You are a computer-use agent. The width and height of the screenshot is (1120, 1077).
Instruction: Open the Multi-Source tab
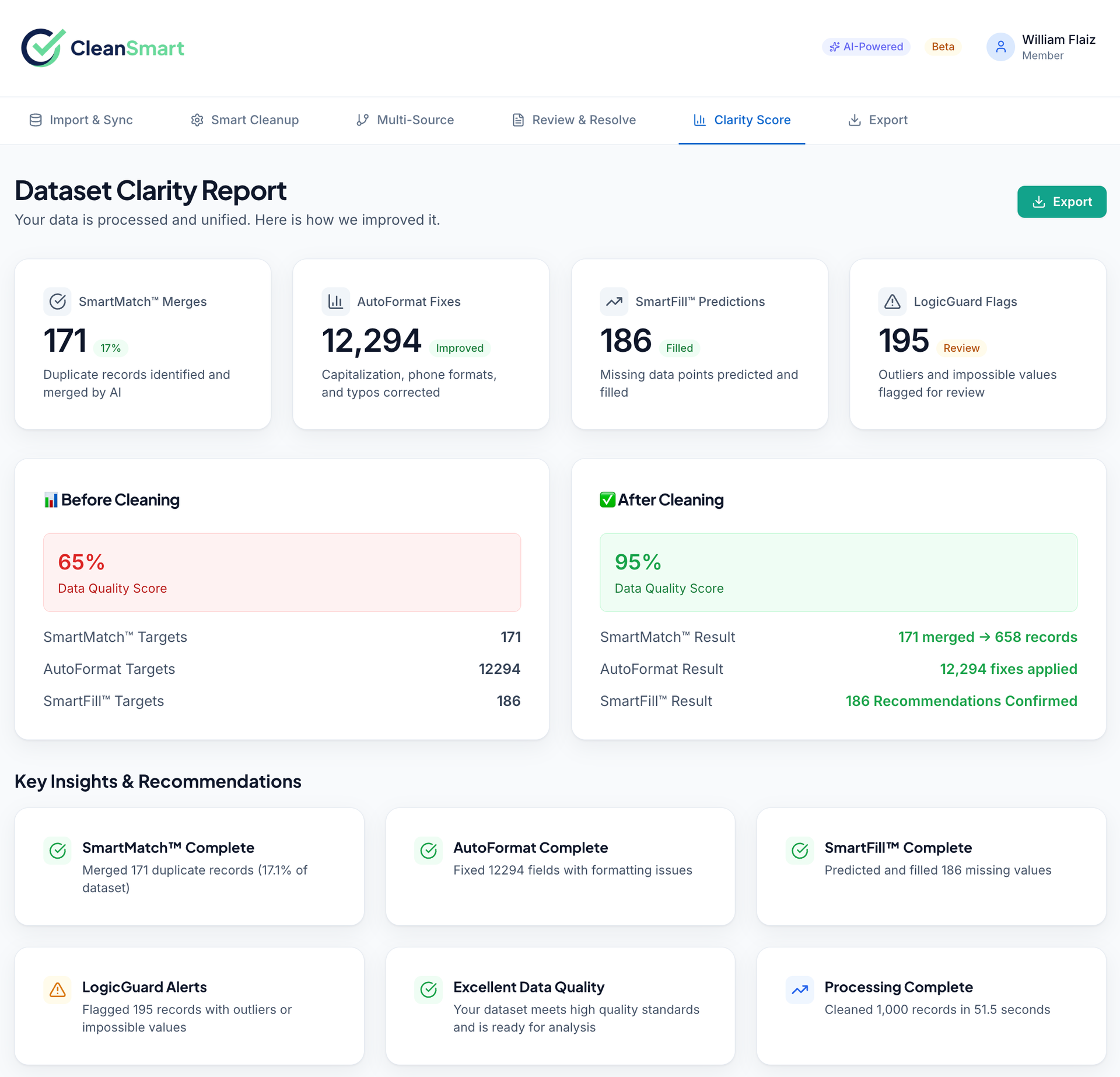pyautogui.click(x=405, y=120)
